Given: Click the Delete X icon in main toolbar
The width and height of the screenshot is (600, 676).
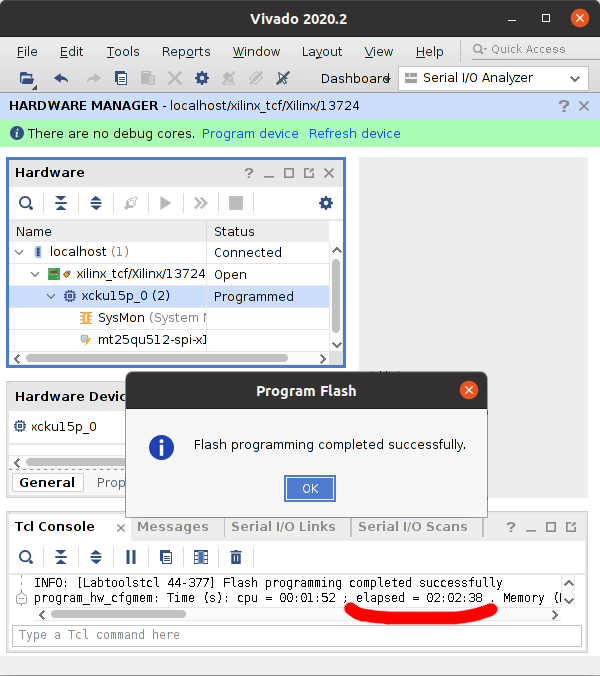Looking at the screenshot, I should (x=175, y=78).
